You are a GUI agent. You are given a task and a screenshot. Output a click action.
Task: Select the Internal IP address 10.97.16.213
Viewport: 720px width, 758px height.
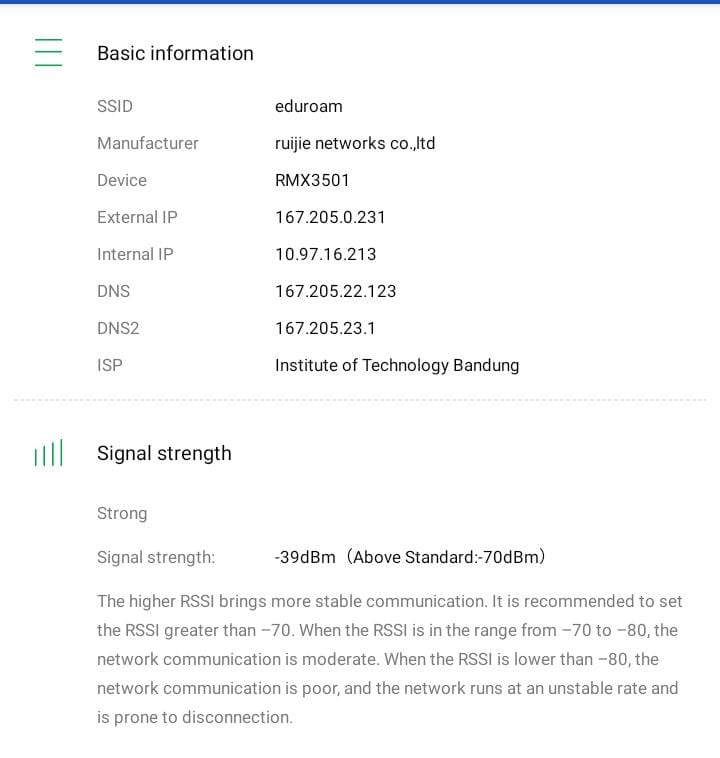pos(326,254)
